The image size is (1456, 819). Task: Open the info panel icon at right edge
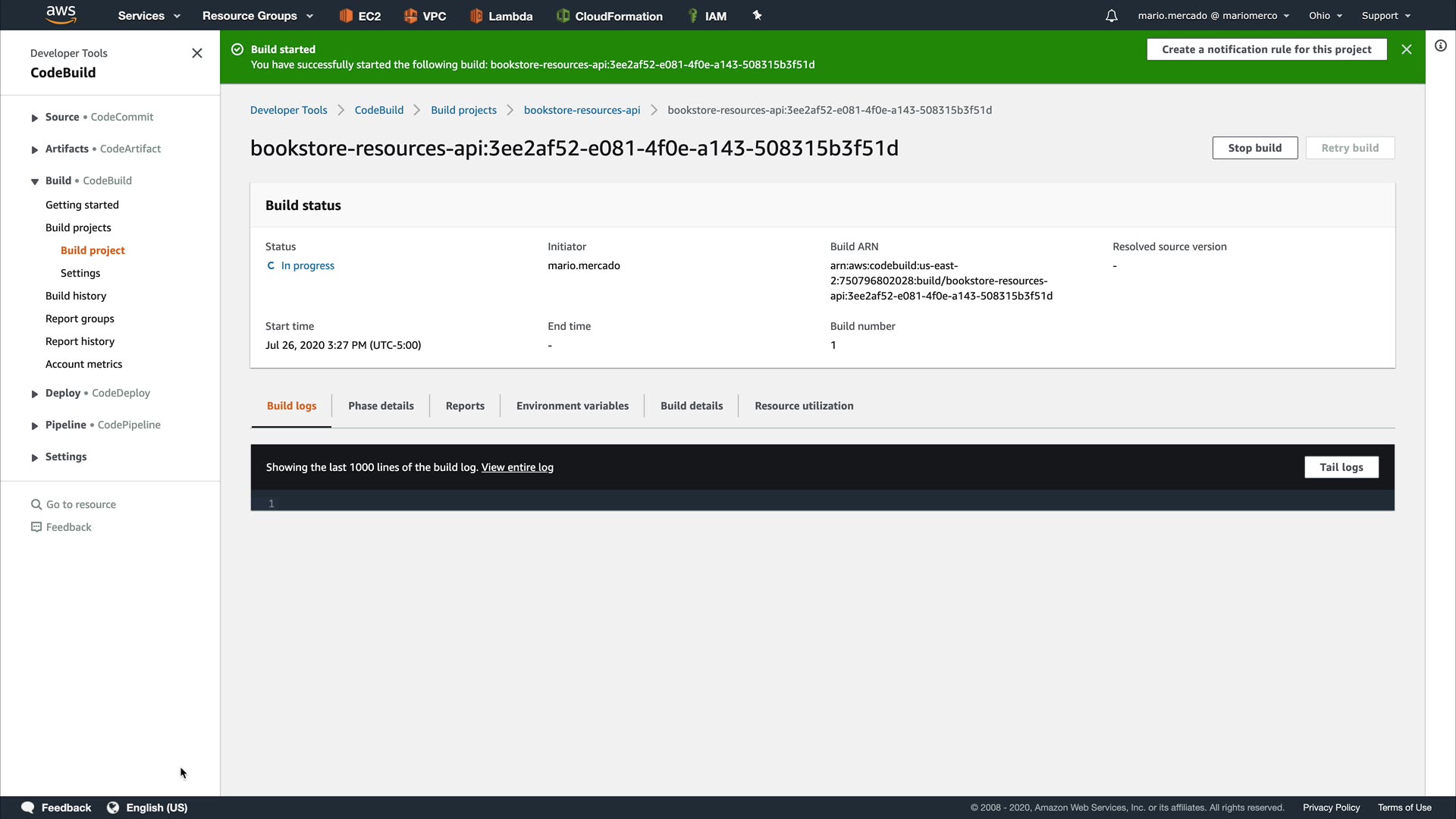pos(1441,45)
